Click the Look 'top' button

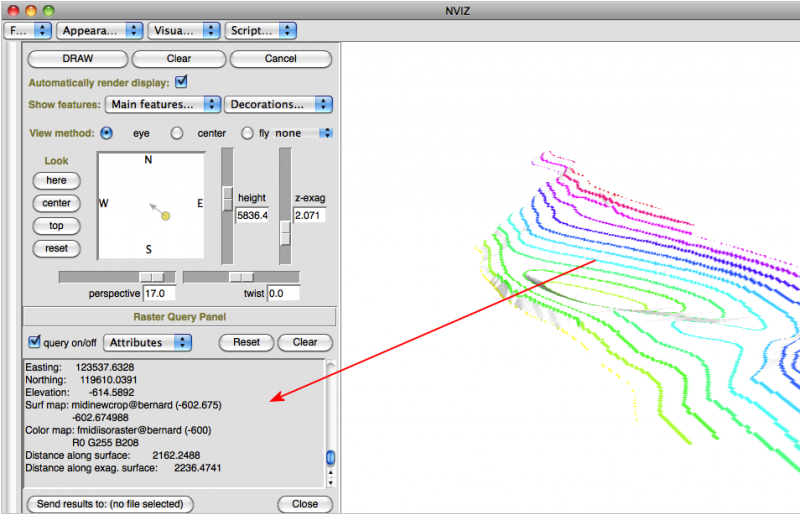pyautogui.click(x=56, y=226)
